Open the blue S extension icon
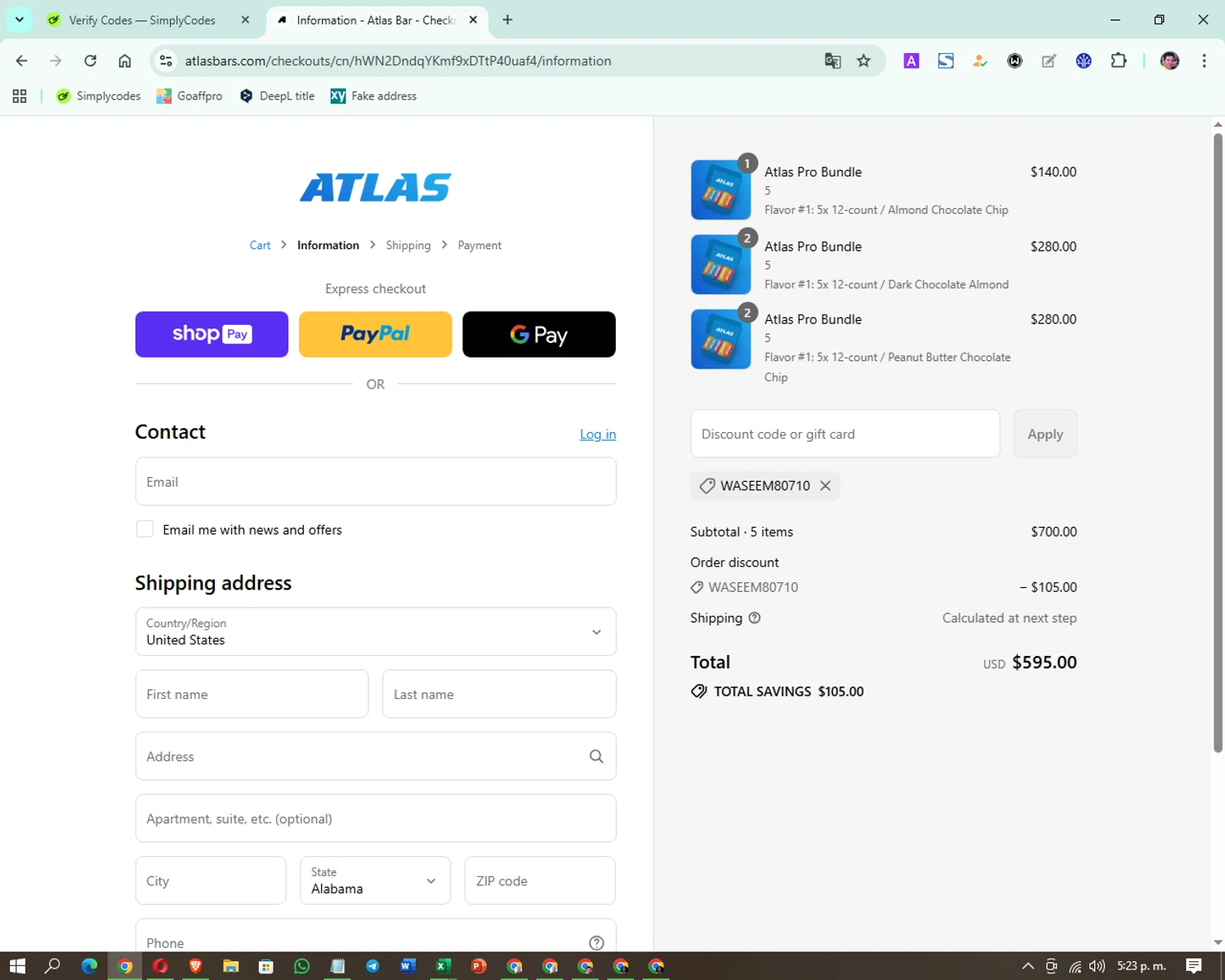 click(946, 60)
